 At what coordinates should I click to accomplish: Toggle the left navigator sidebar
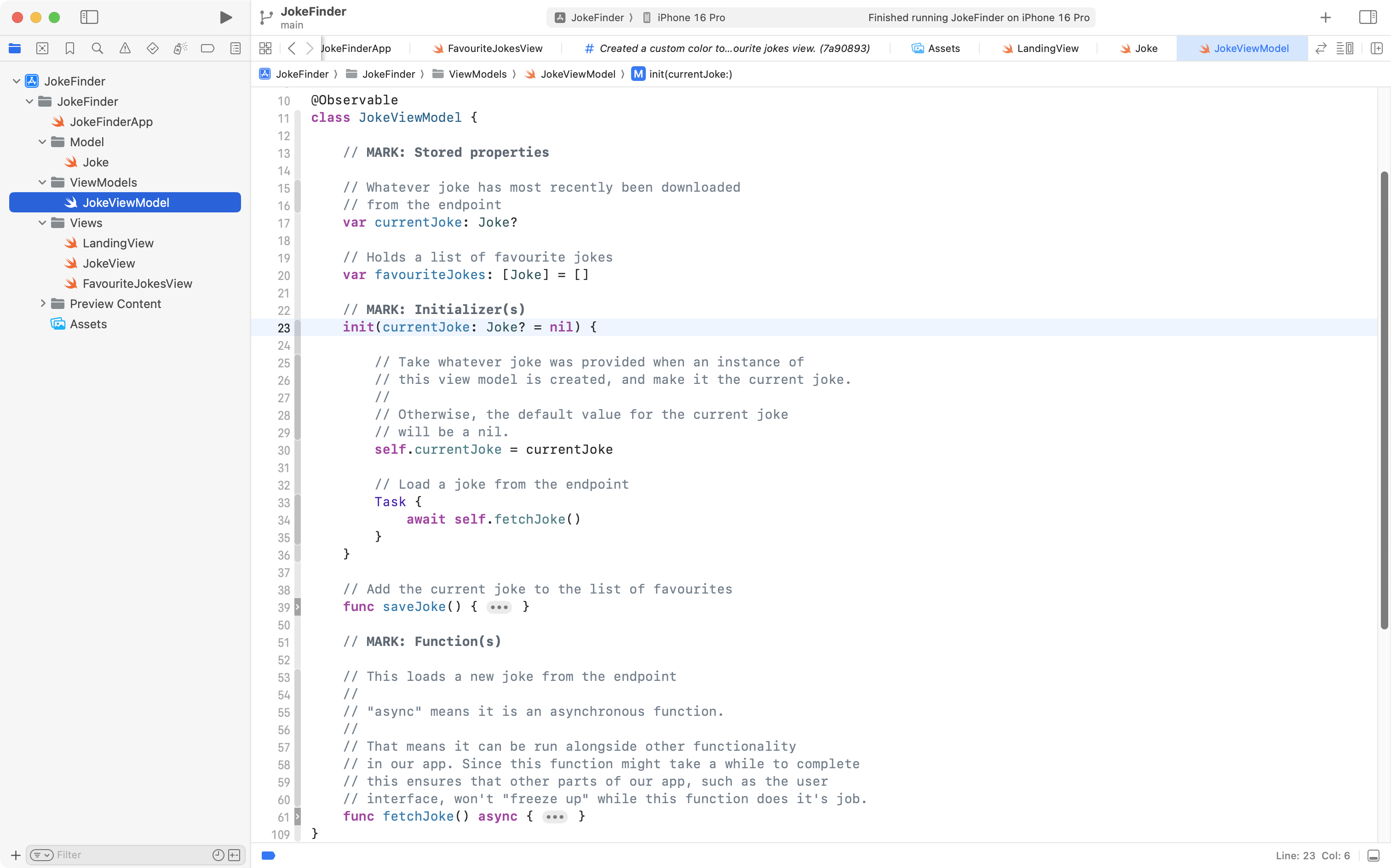89,17
